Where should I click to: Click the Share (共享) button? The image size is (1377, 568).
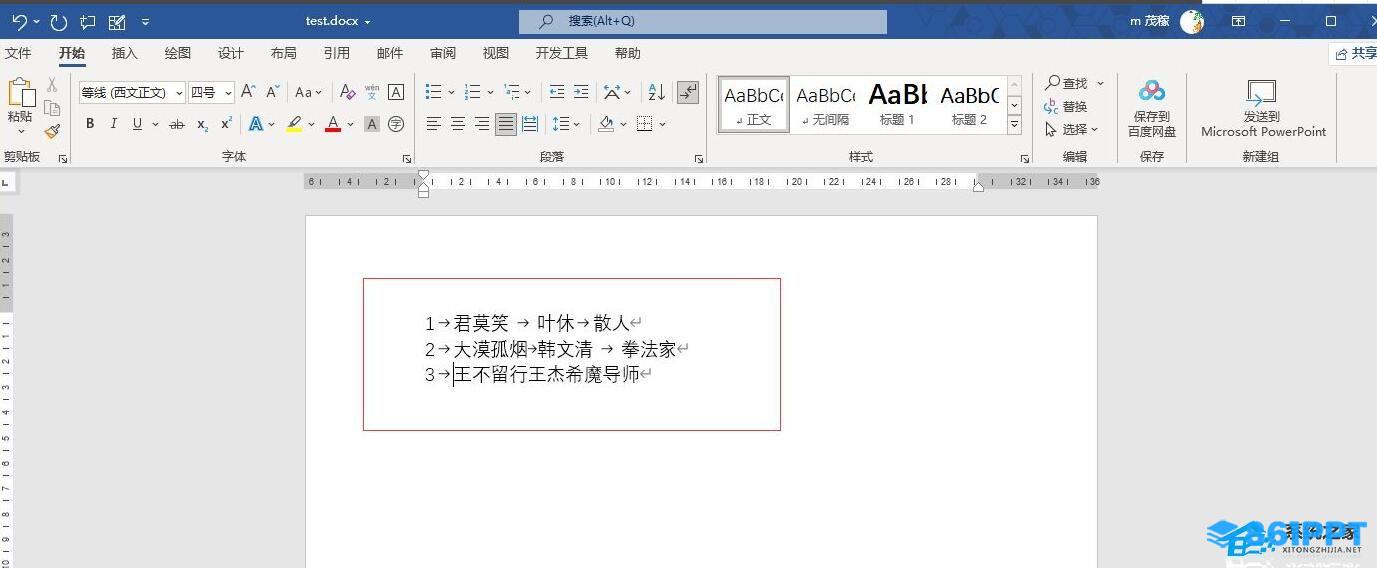(x=1354, y=53)
